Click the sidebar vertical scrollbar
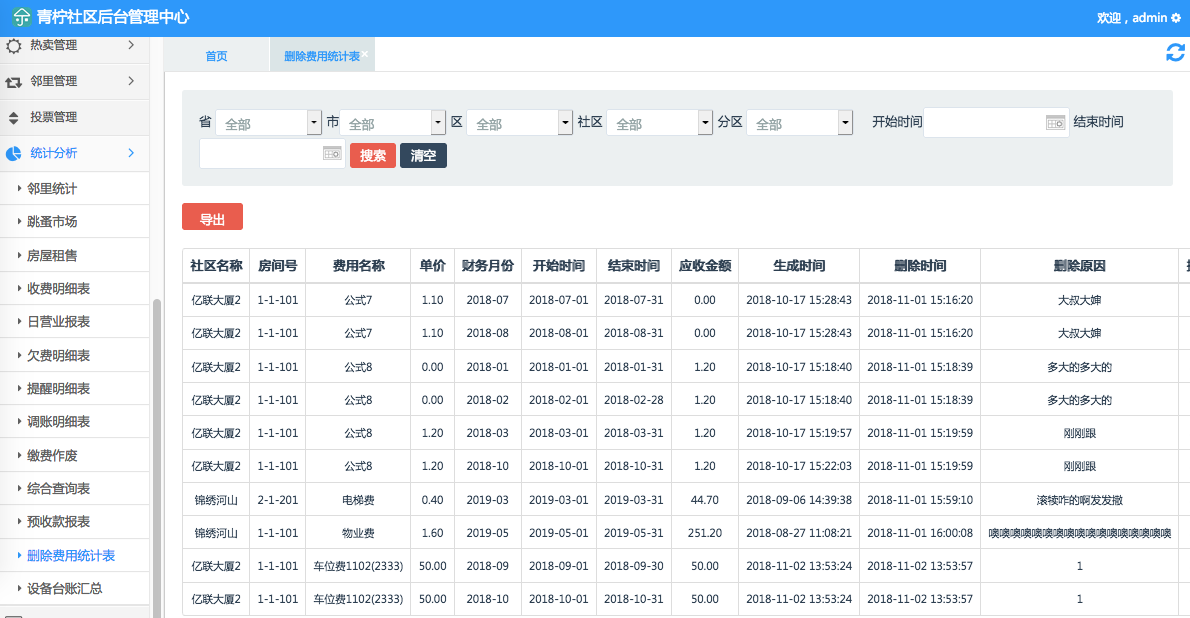This screenshot has width=1190, height=618. point(157,458)
